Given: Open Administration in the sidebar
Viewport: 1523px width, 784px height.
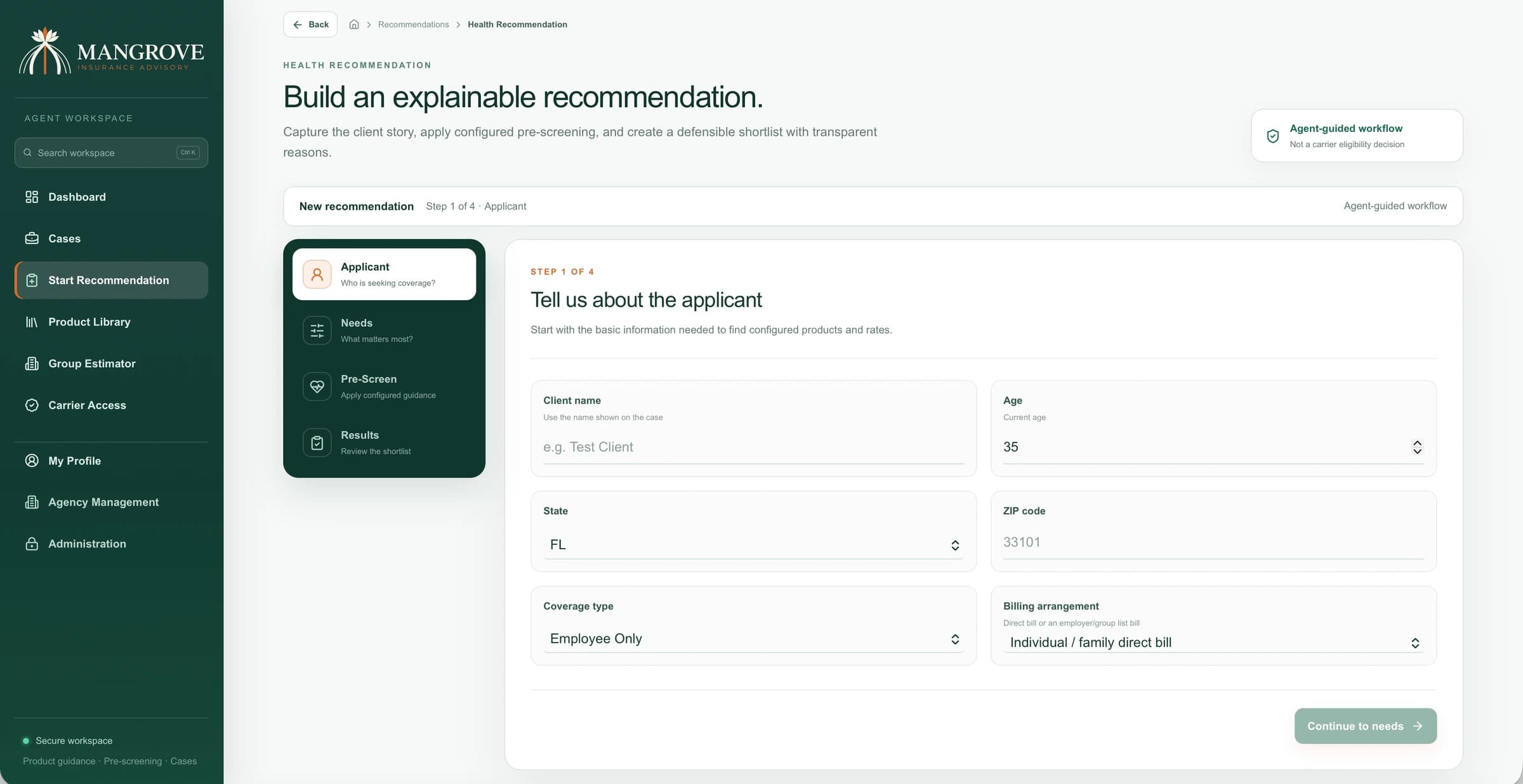Looking at the screenshot, I should click(111, 544).
